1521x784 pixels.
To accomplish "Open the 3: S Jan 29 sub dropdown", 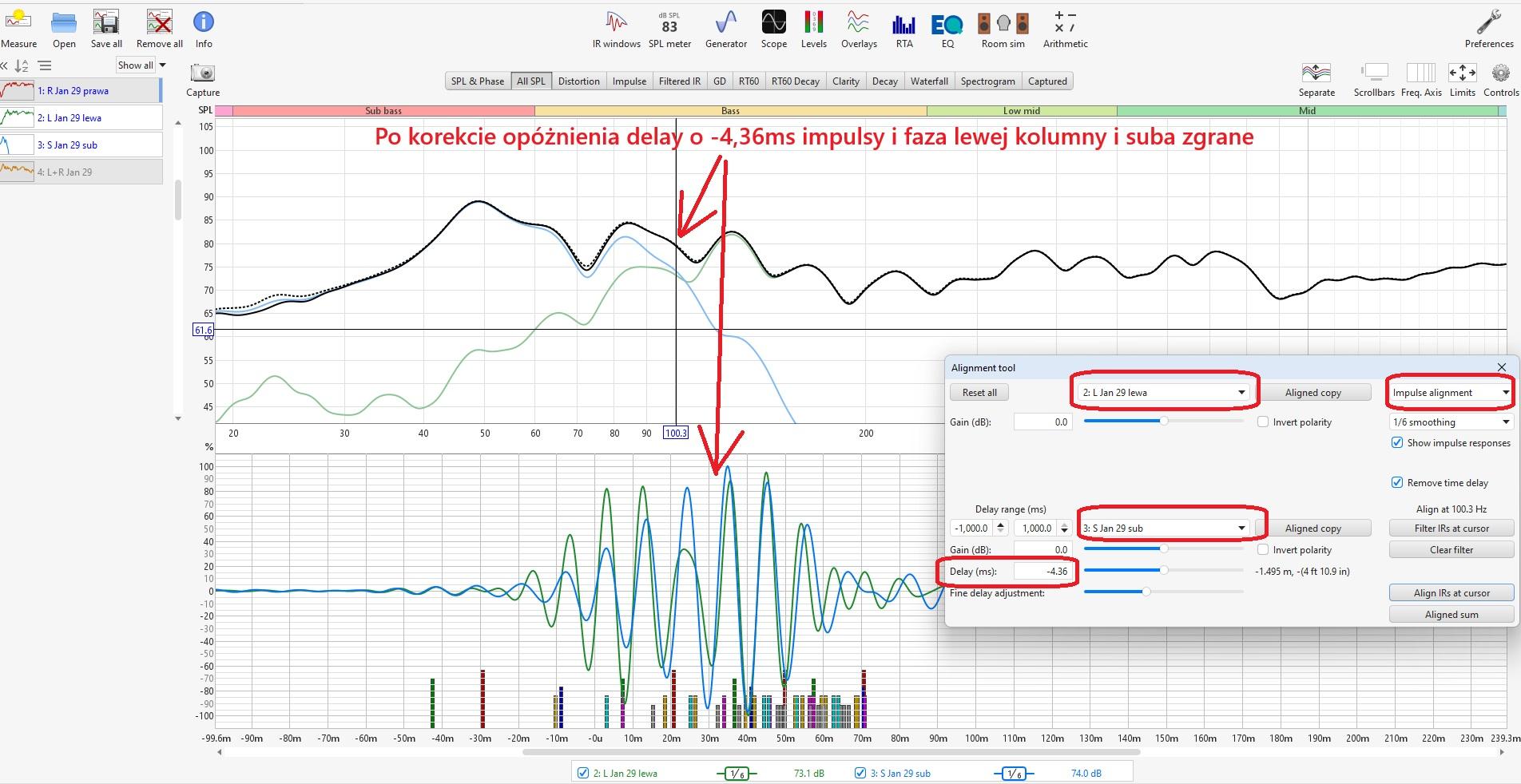I will [1164, 529].
